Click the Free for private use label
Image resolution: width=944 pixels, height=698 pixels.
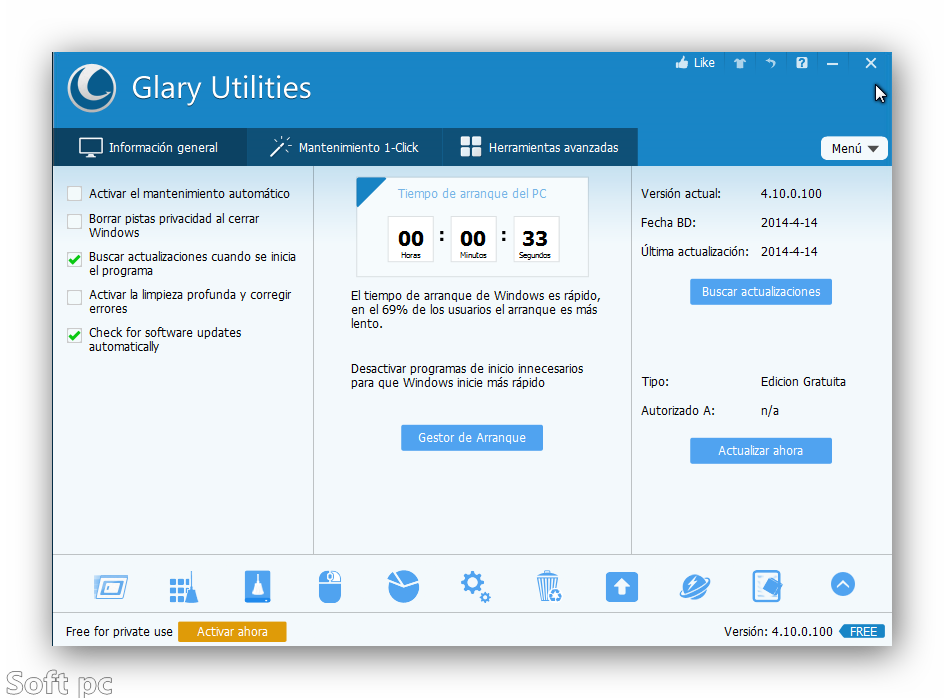119,631
